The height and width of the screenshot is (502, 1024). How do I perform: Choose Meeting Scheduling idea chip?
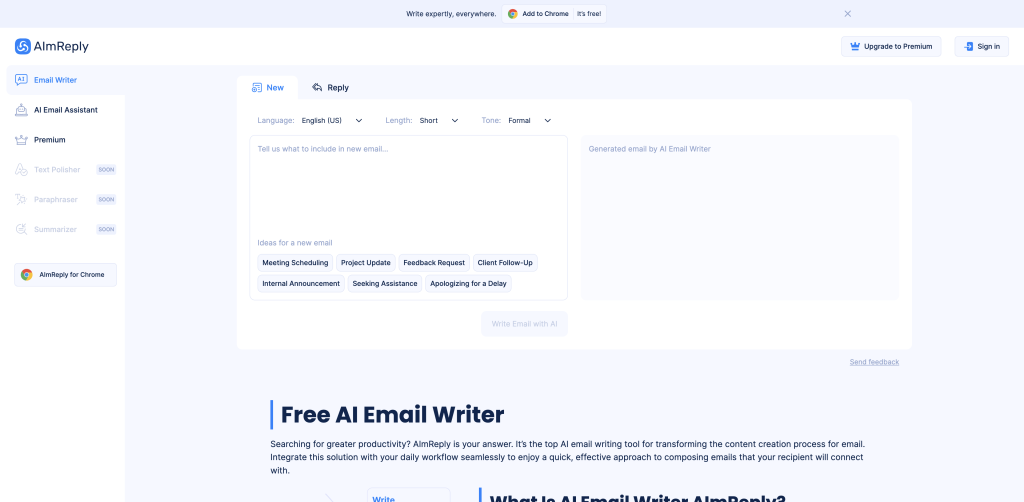pyautogui.click(x=295, y=263)
